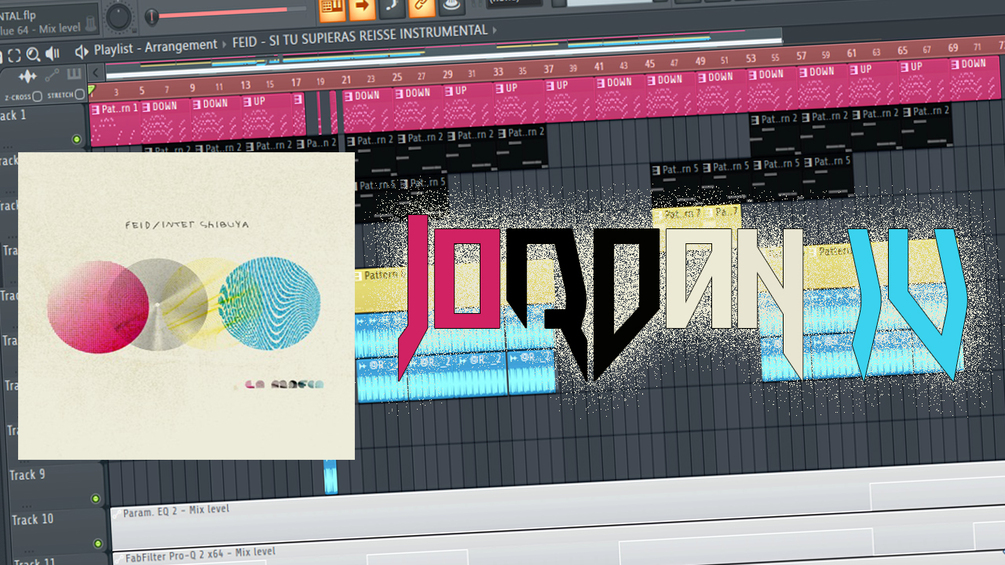The height and width of the screenshot is (565, 1005).
Task: Enable the Z-CROSS checkbox
Action: pyautogui.click(x=37, y=96)
